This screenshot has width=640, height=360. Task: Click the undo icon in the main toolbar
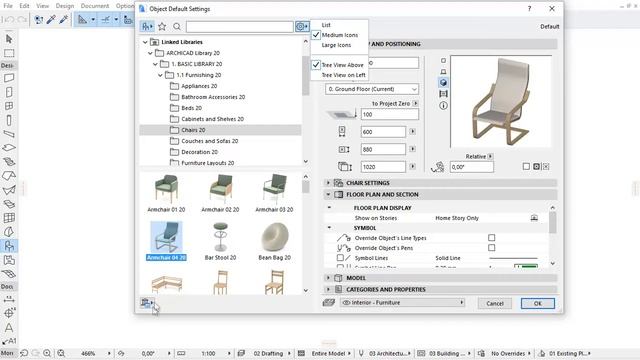click(9, 19)
